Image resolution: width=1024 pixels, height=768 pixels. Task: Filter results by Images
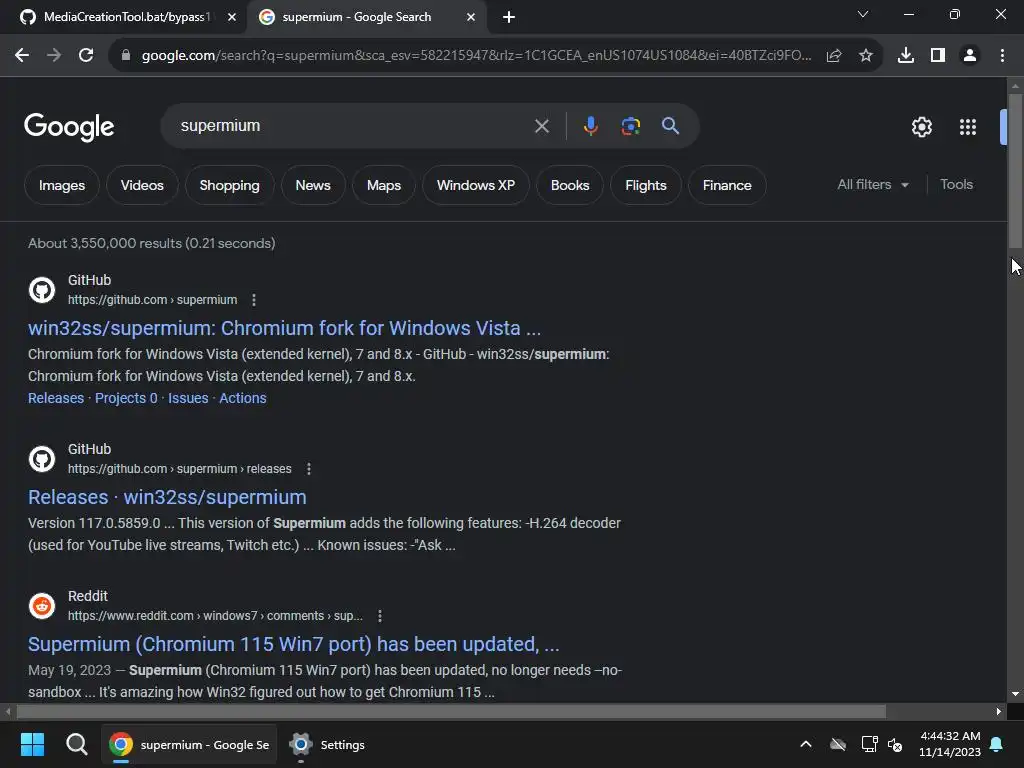coord(62,185)
